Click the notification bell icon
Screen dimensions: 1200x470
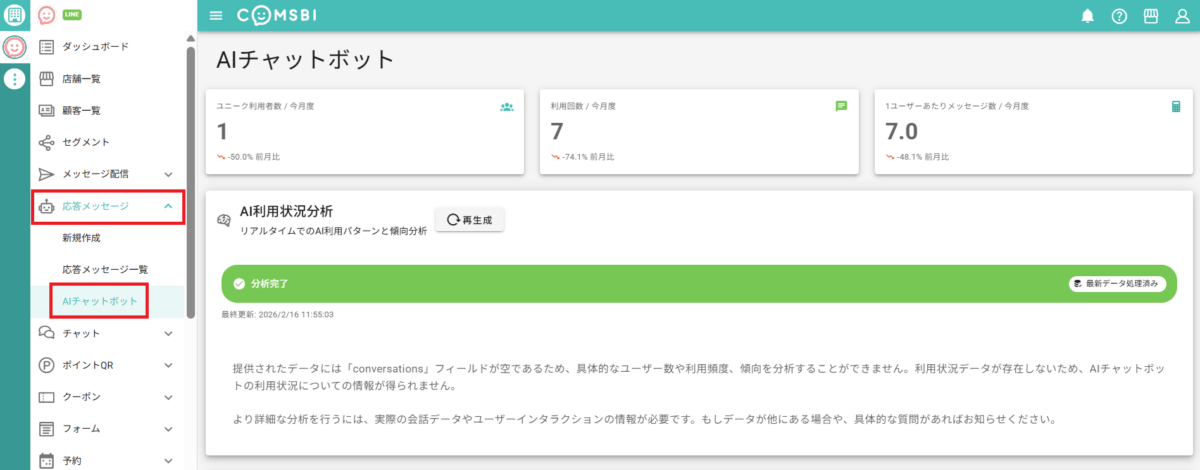coord(1088,16)
